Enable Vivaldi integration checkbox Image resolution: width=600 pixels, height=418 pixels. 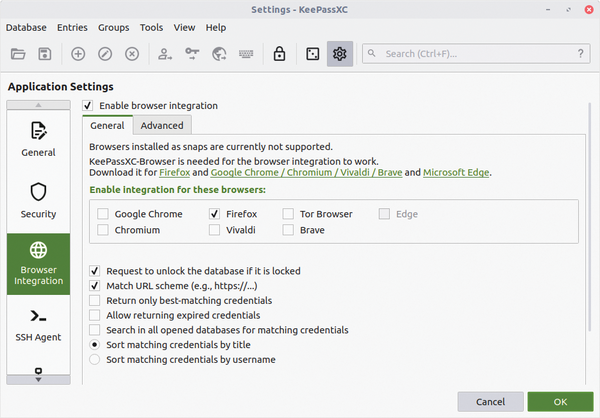point(214,230)
